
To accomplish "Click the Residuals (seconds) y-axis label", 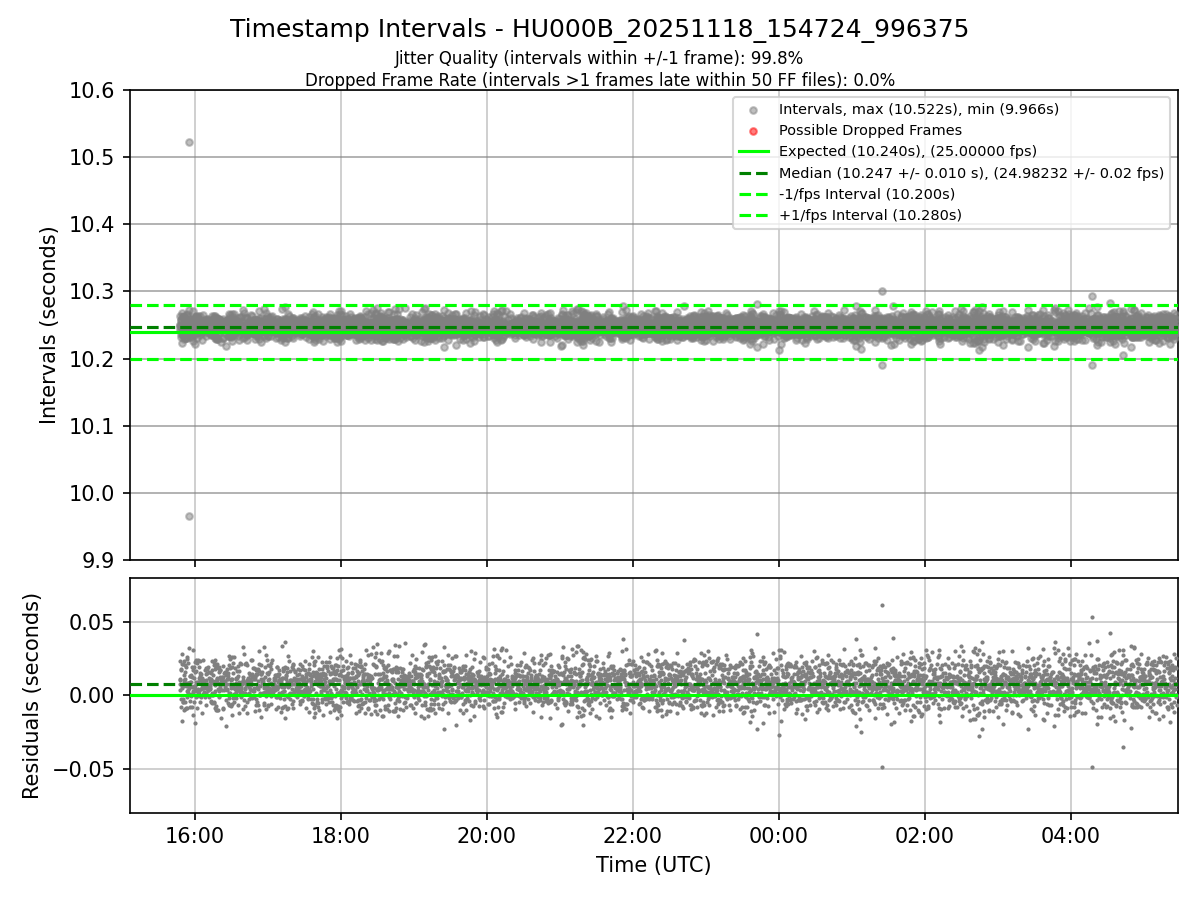I will (x=31, y=696).
